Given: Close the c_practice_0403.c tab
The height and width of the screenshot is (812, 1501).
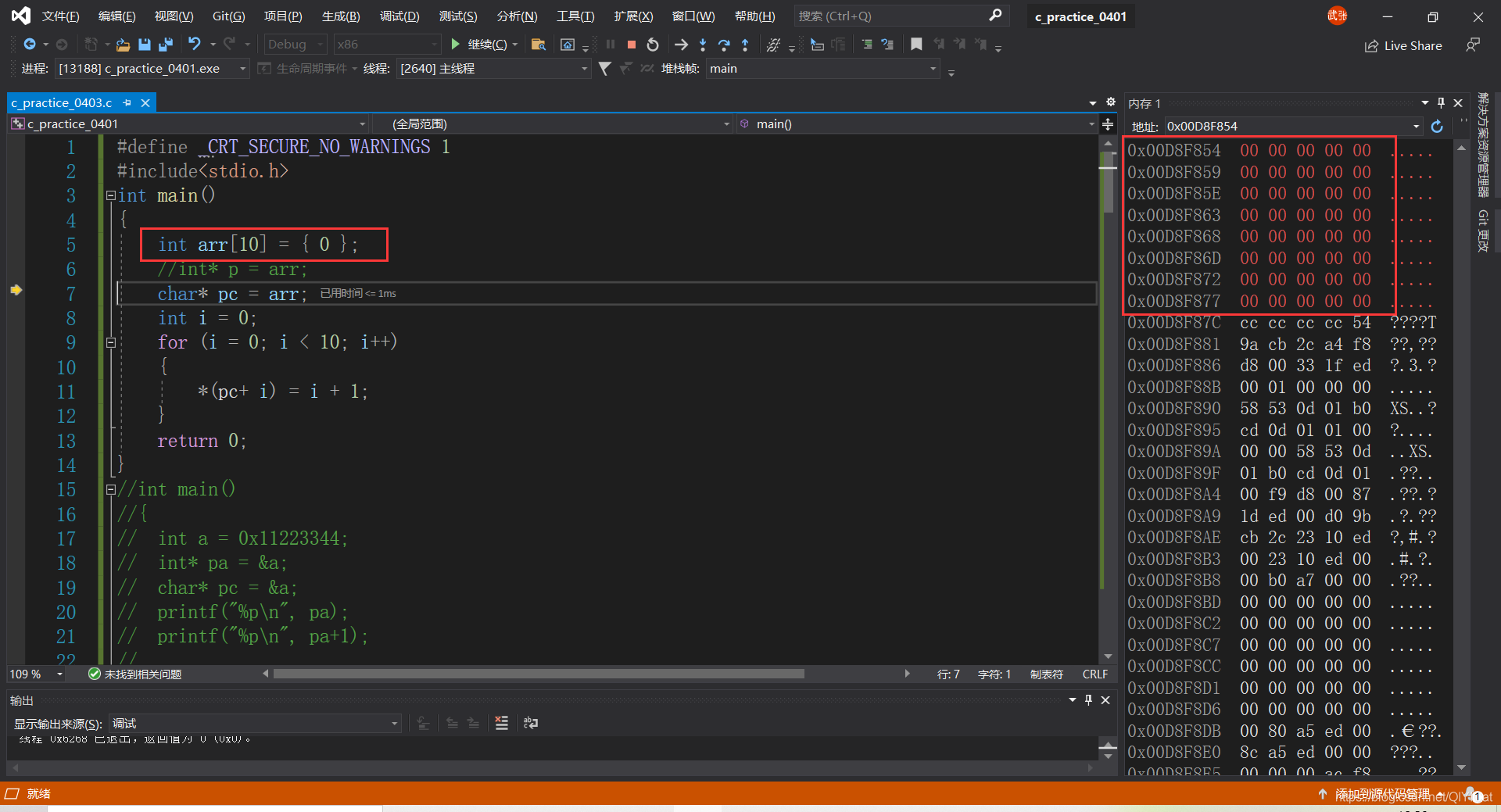Looking at the screenshot, I should click(x=145, y=103).
